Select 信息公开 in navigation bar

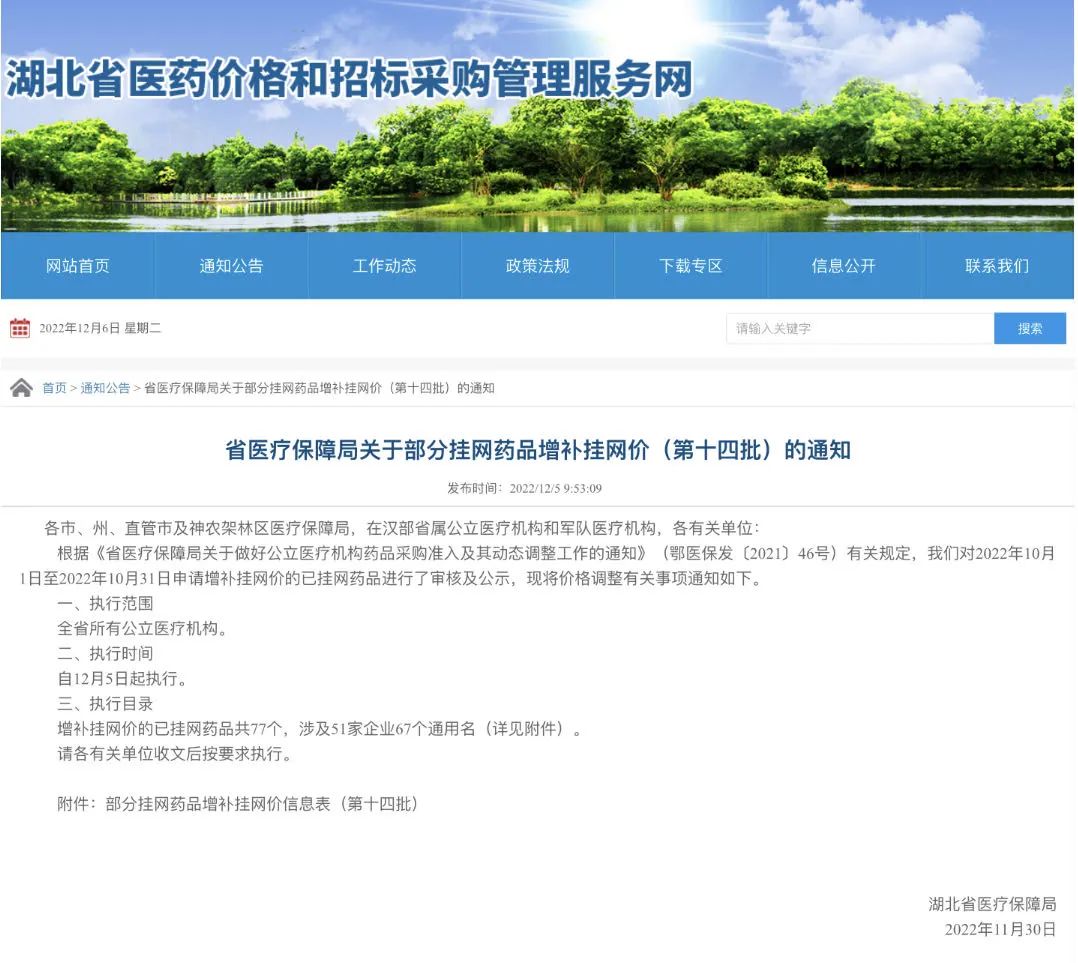click(x=844, y=266)
